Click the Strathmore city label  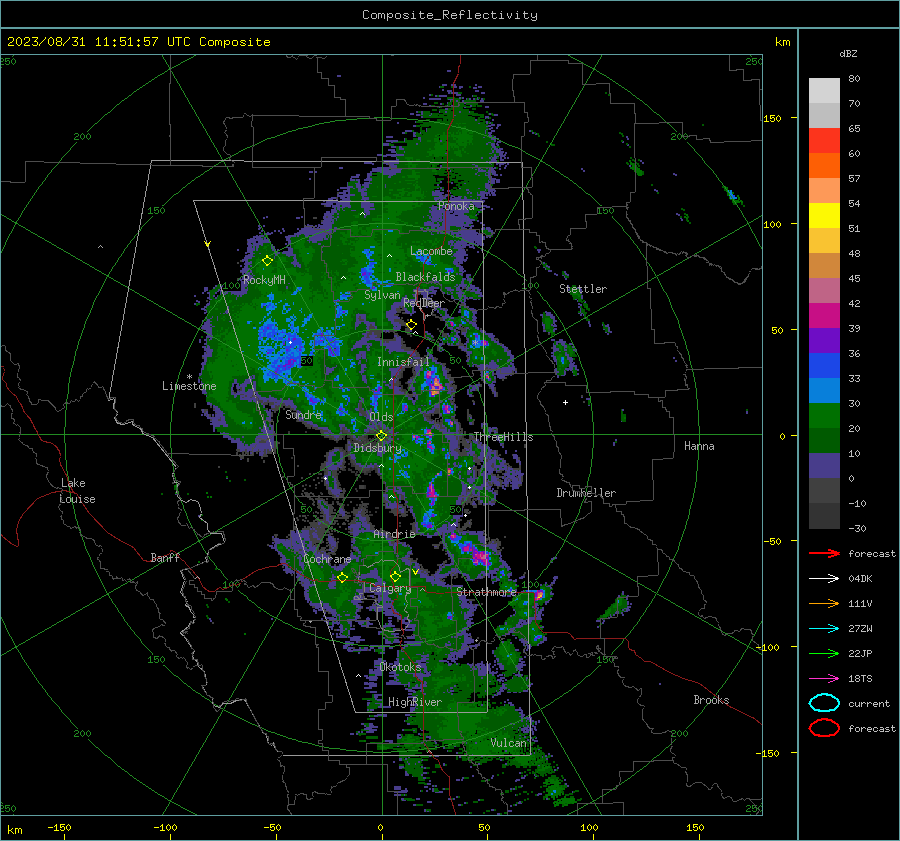tap(486, 592)
